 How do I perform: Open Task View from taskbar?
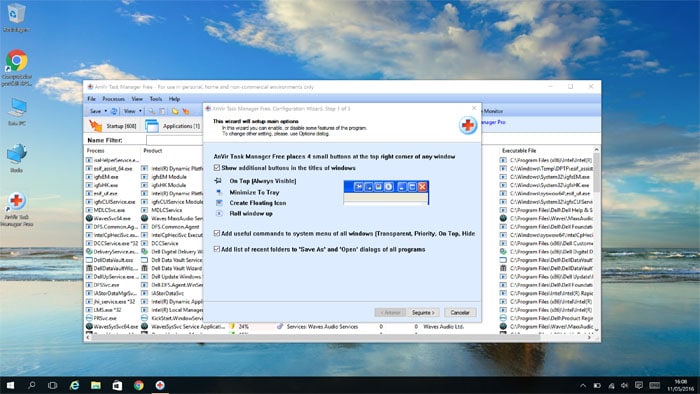point(53,385)
